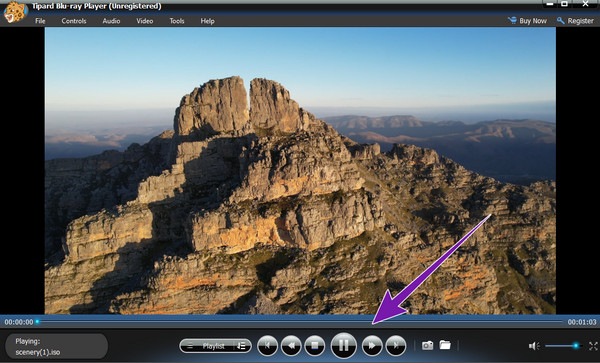Screen dimensions: 600x363
Task: Close the Blu-ray Player window
Action: [x=585, y=4]
